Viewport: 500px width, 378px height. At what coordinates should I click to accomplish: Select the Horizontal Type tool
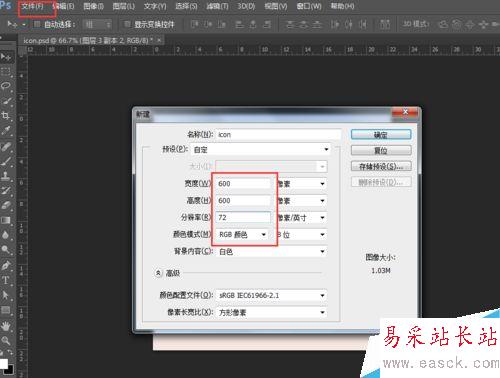pyautogui.click(x=6, y=280)
